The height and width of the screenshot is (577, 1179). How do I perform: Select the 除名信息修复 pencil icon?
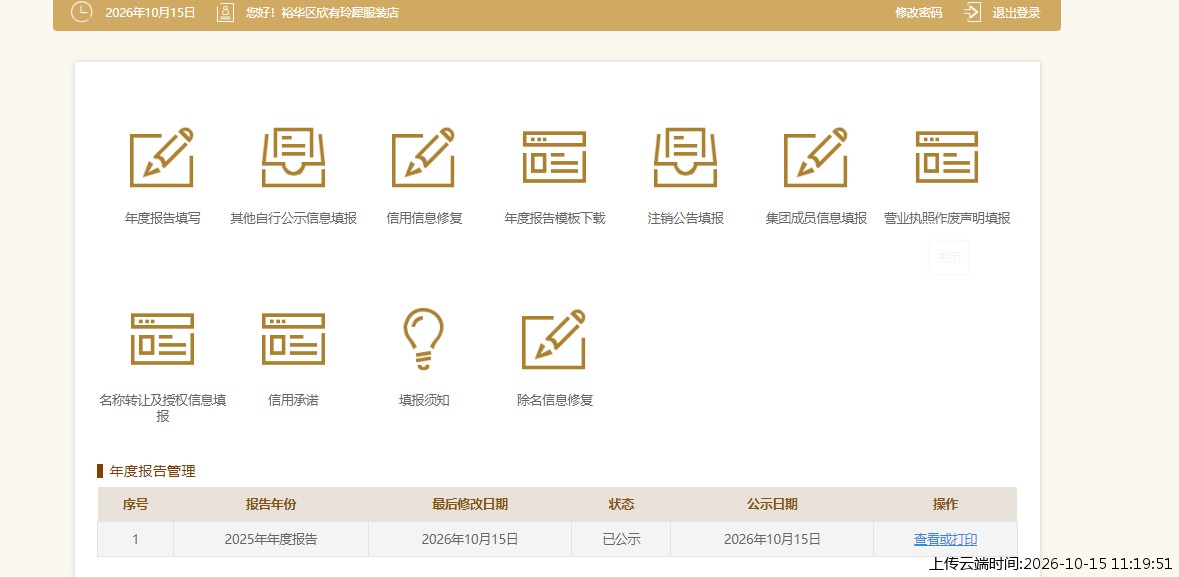pos(554,339)
